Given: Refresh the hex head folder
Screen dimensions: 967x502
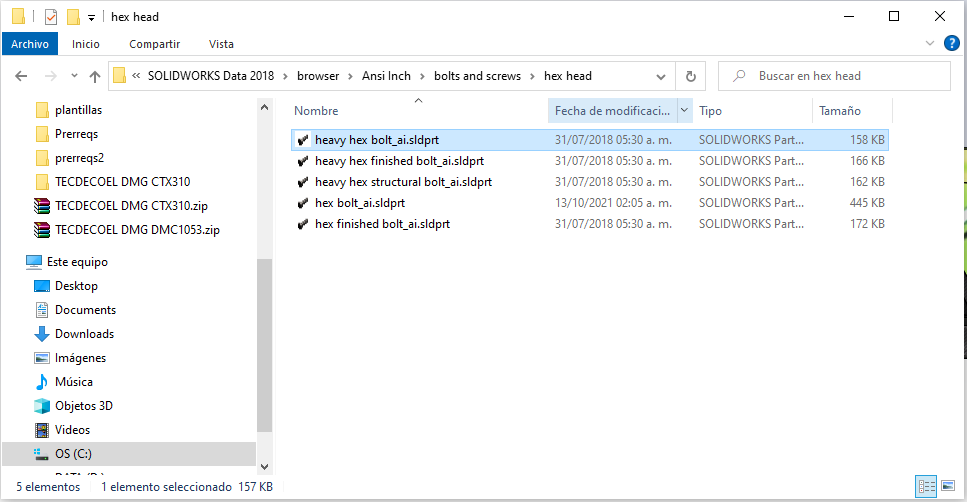Looking at the screenshot, I should pos(691,76).
